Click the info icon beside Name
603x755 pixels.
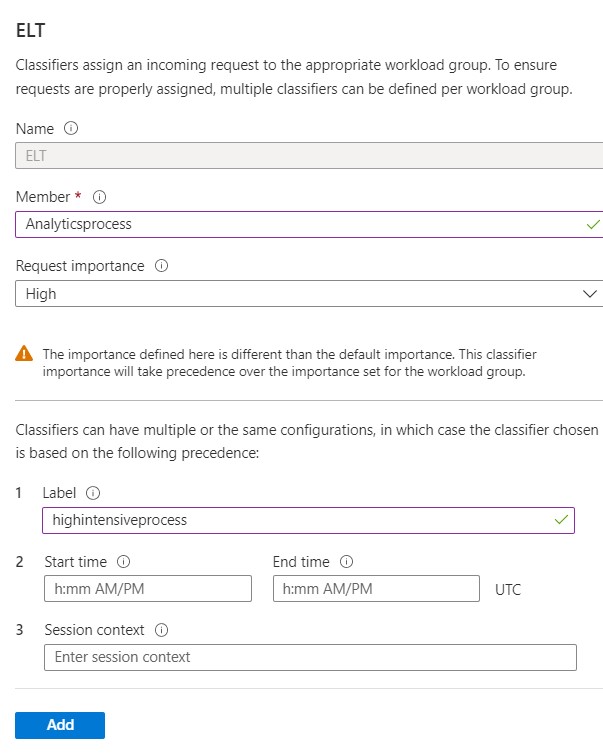70,129
